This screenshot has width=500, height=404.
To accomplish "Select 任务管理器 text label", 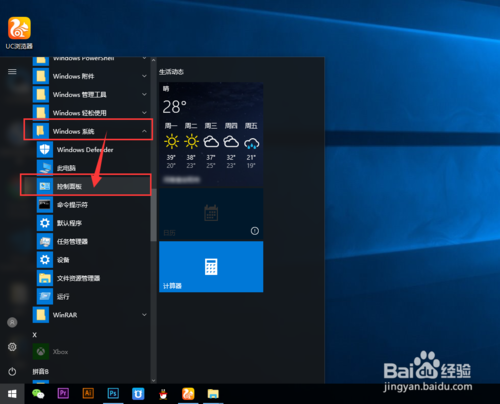I will pyautogui.click(x=72, y=241).
